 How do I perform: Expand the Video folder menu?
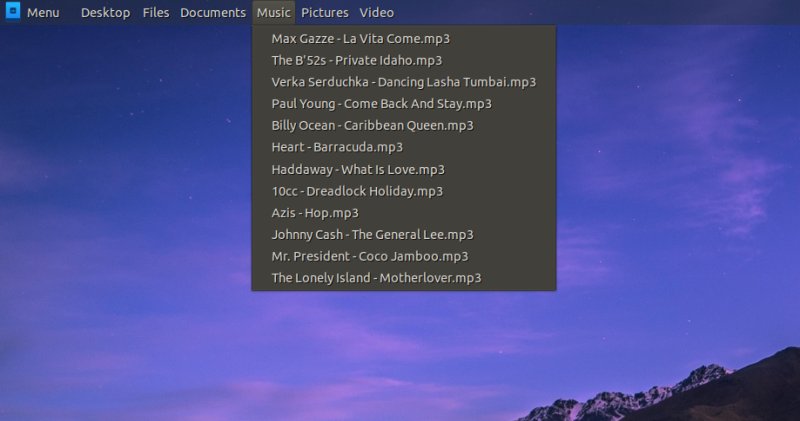click(x=377, y=13)
